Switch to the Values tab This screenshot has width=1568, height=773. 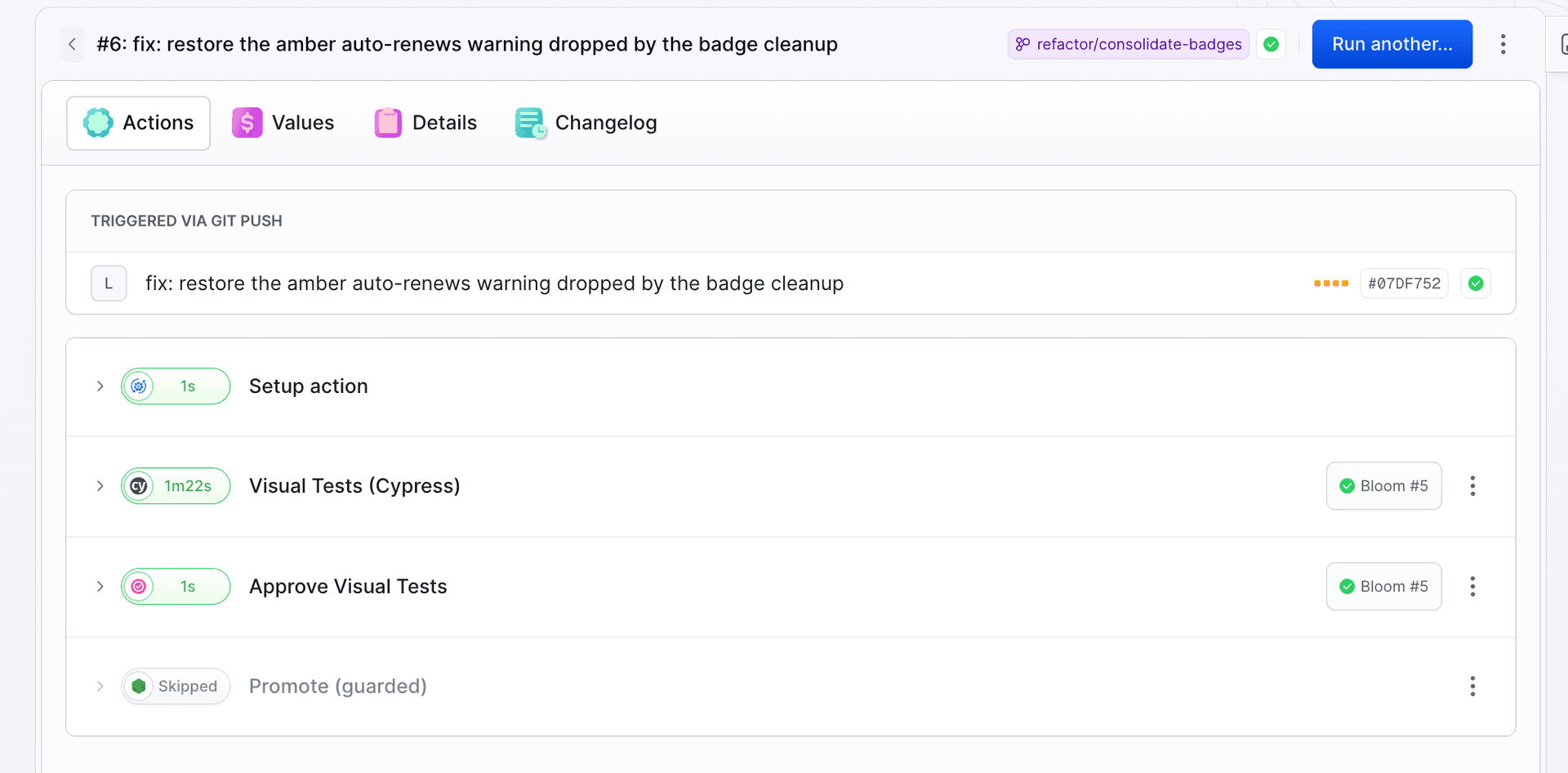(x=283, y=123)
